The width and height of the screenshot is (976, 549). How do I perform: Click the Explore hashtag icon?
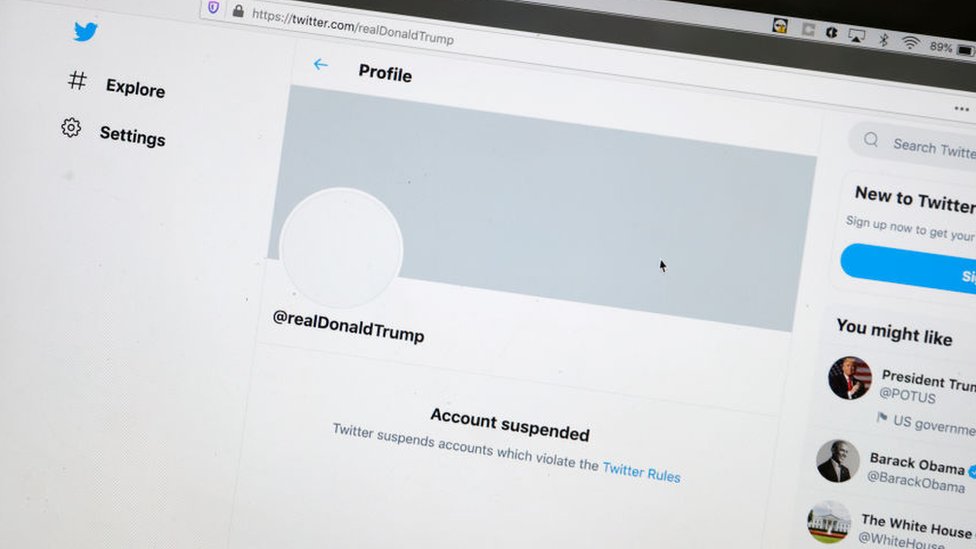[77, 80]
